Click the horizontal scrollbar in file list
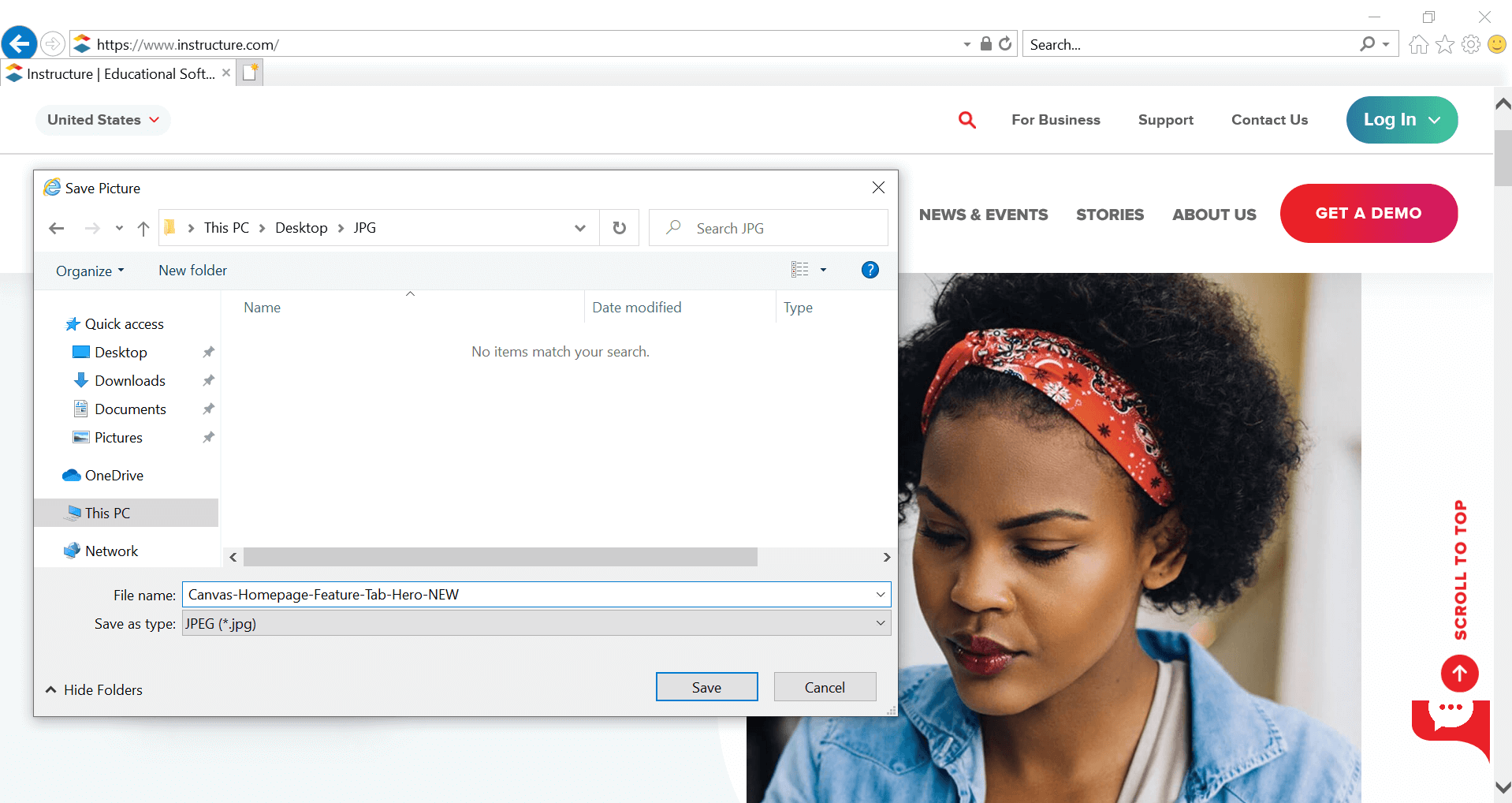Image resolution: width=1512 pixels, height=803 pixels. point(500,558)
